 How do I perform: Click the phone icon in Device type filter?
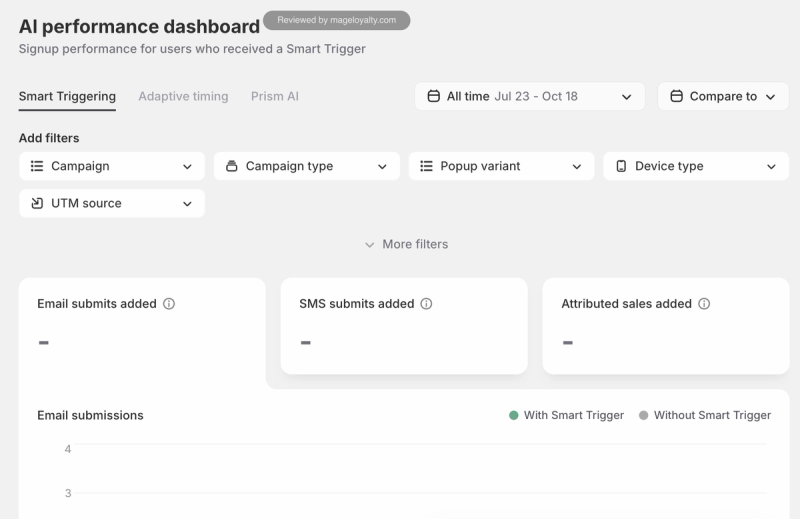pyautogui.click(x=621, y=166)
